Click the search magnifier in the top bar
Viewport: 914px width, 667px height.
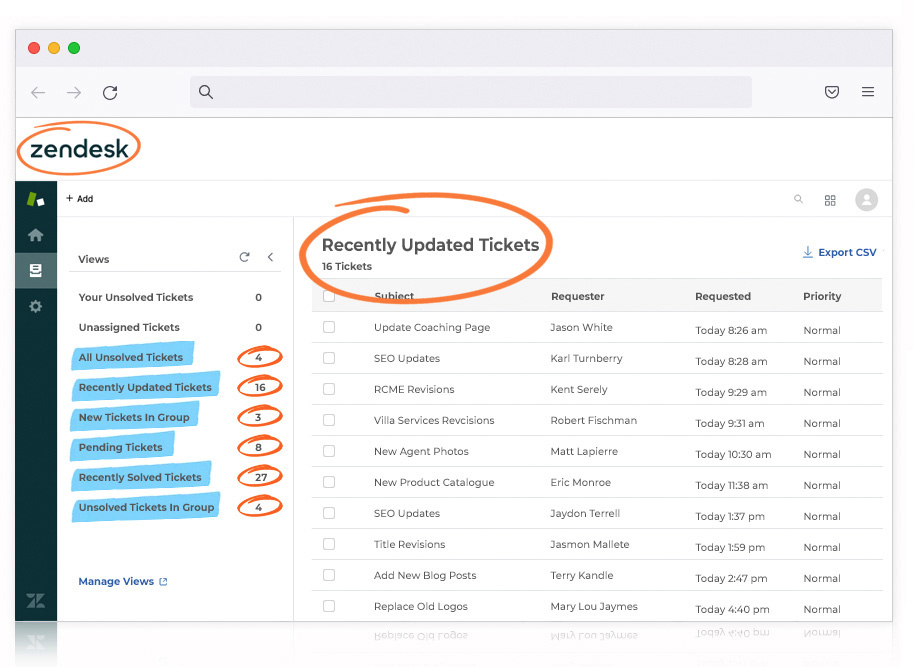798,199
